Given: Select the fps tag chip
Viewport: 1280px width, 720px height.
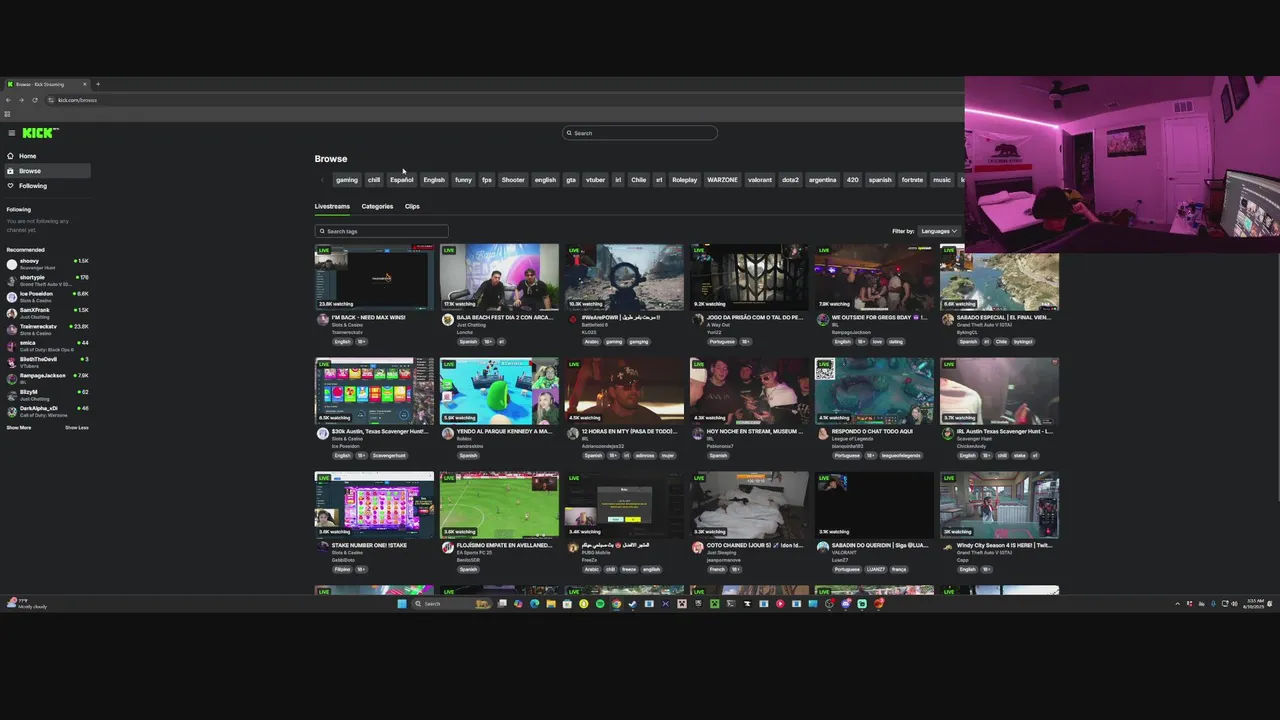Looking at the screenshot, I should 487,180.
